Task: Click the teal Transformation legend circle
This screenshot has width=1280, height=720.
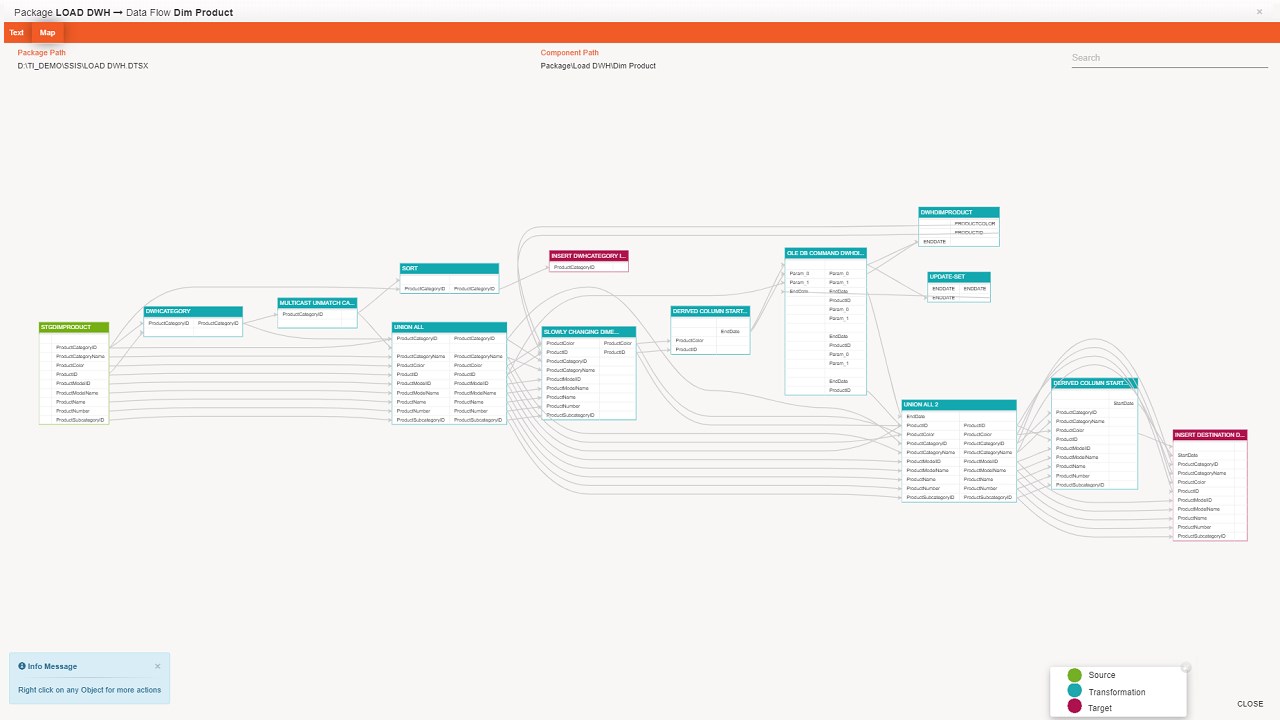Action: point(1075,691)
